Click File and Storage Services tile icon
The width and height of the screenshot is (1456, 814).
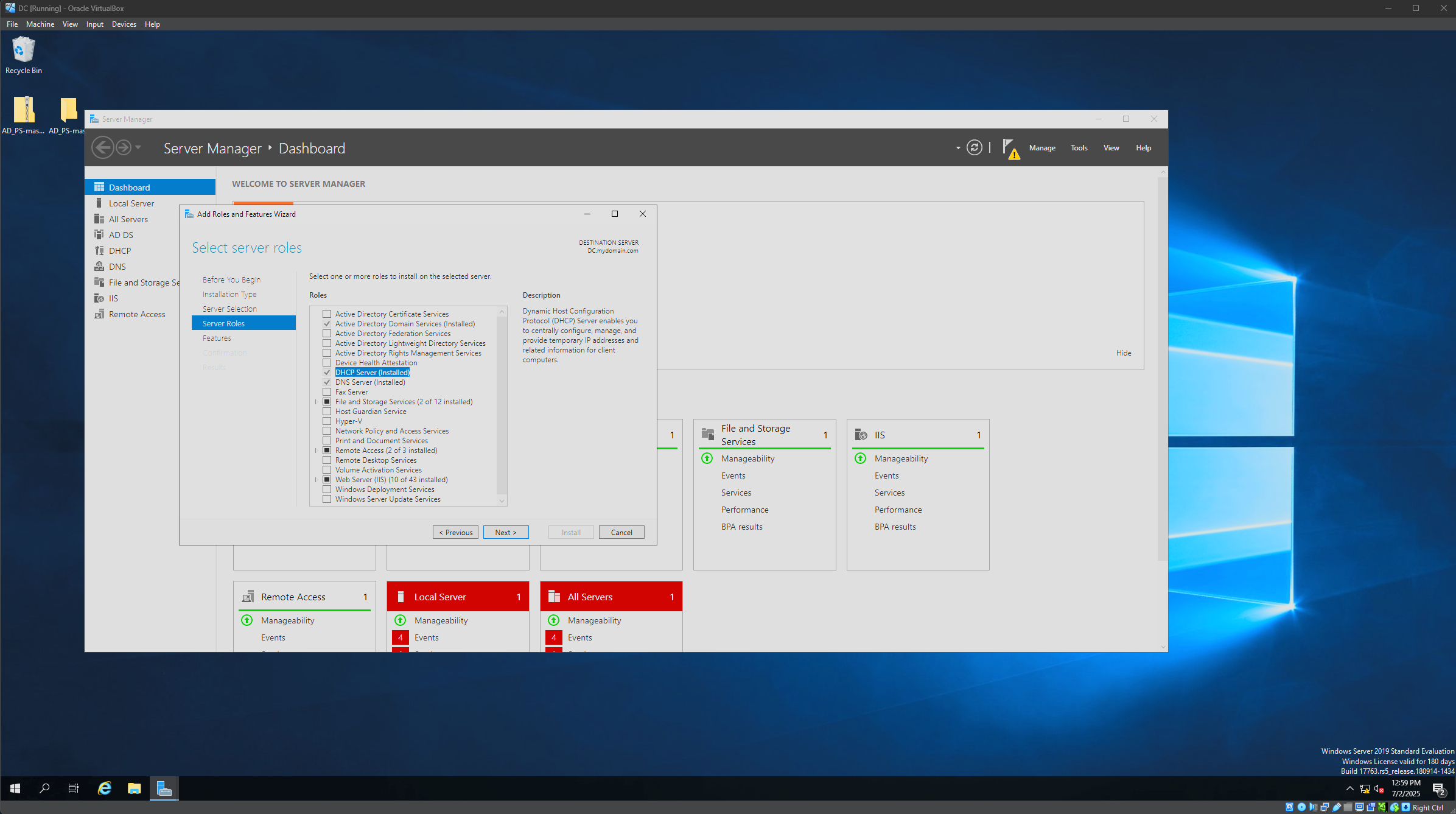tap(708, 434)
